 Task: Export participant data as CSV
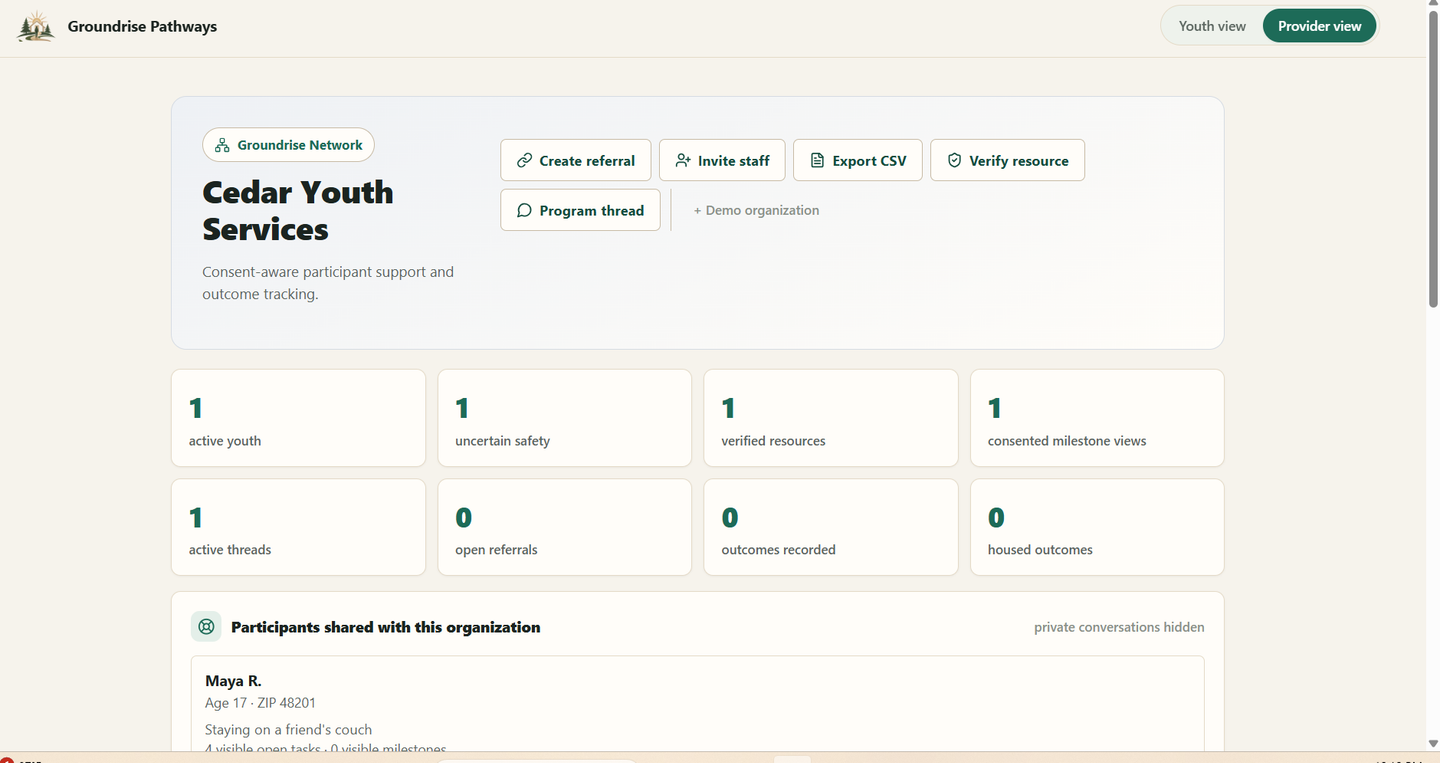858,160
